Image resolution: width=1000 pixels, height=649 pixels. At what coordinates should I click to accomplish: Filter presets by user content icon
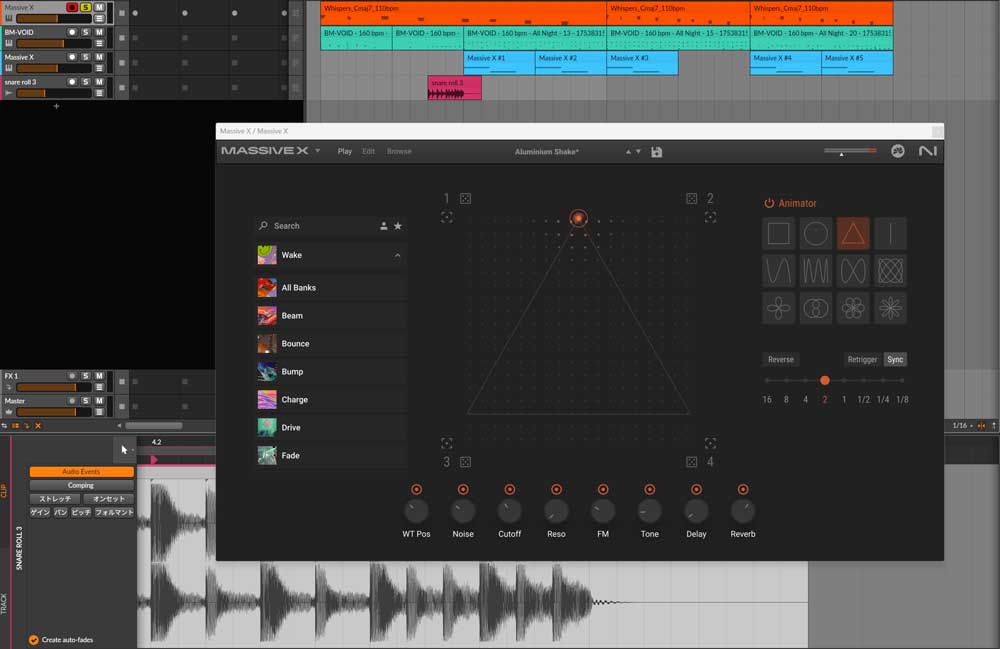tap(383, 226)
